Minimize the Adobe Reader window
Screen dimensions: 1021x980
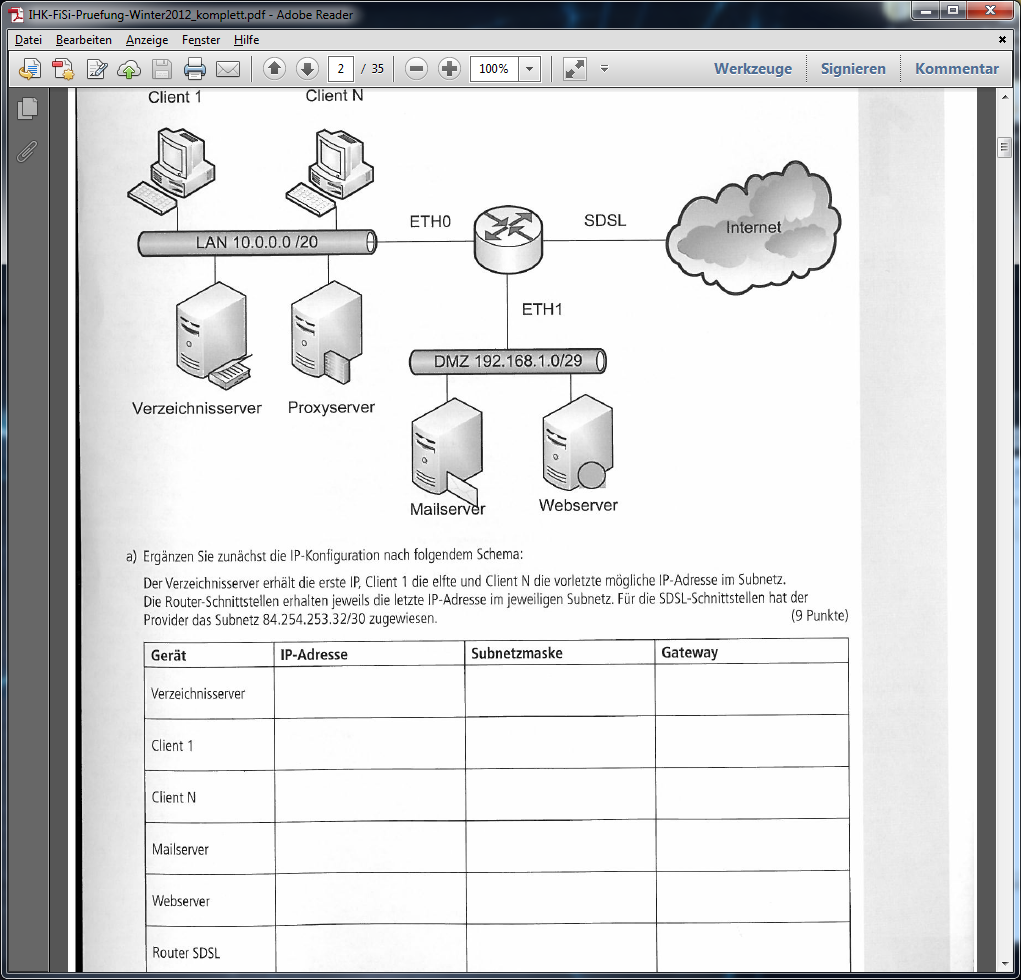coord(925,10)
